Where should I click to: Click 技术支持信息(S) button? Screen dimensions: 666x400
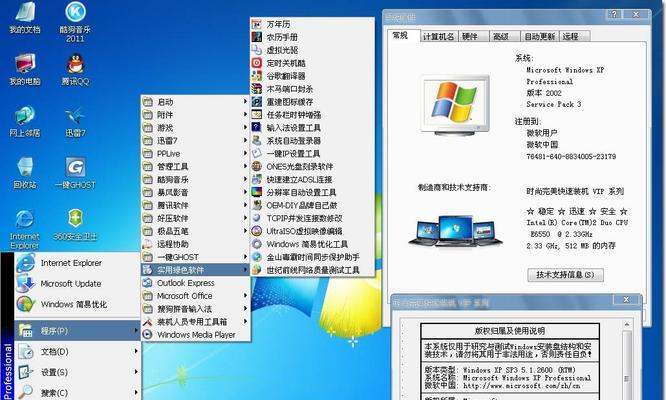coord(565,275)
